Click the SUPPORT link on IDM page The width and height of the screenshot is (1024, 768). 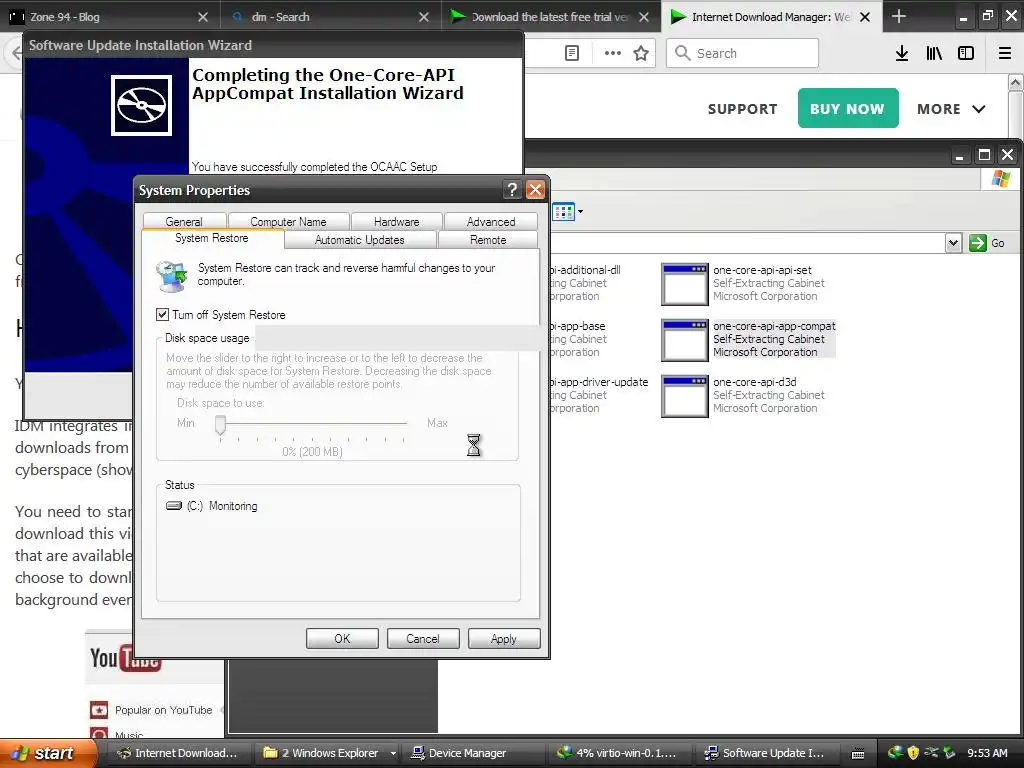coord(743,109)
